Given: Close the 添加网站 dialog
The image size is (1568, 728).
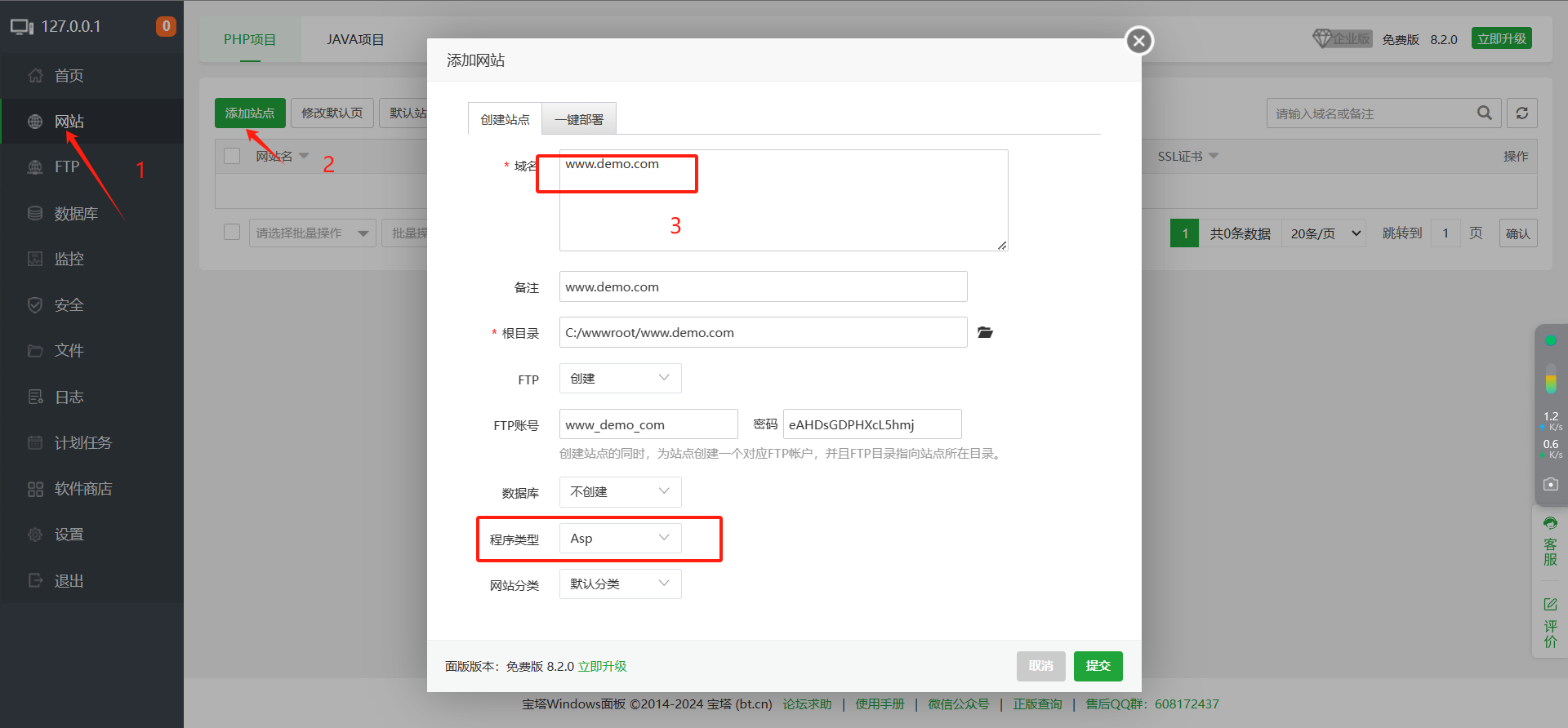Looking at the screenshot, I should (1139, 40).
